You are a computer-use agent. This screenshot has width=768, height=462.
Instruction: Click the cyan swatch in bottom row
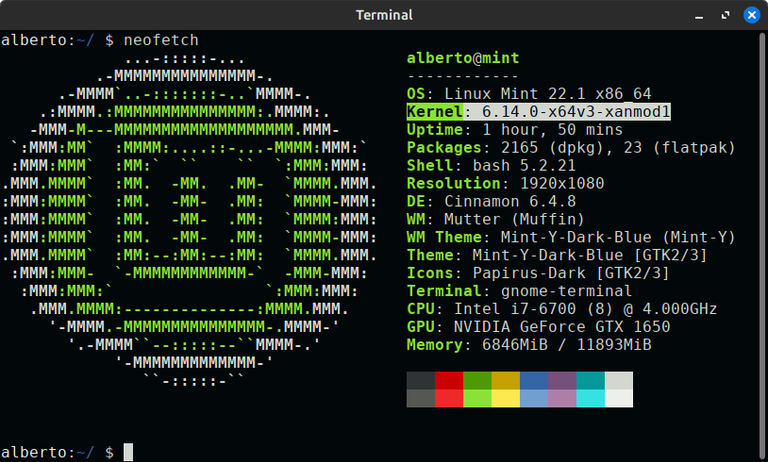[x=591, y=398]
